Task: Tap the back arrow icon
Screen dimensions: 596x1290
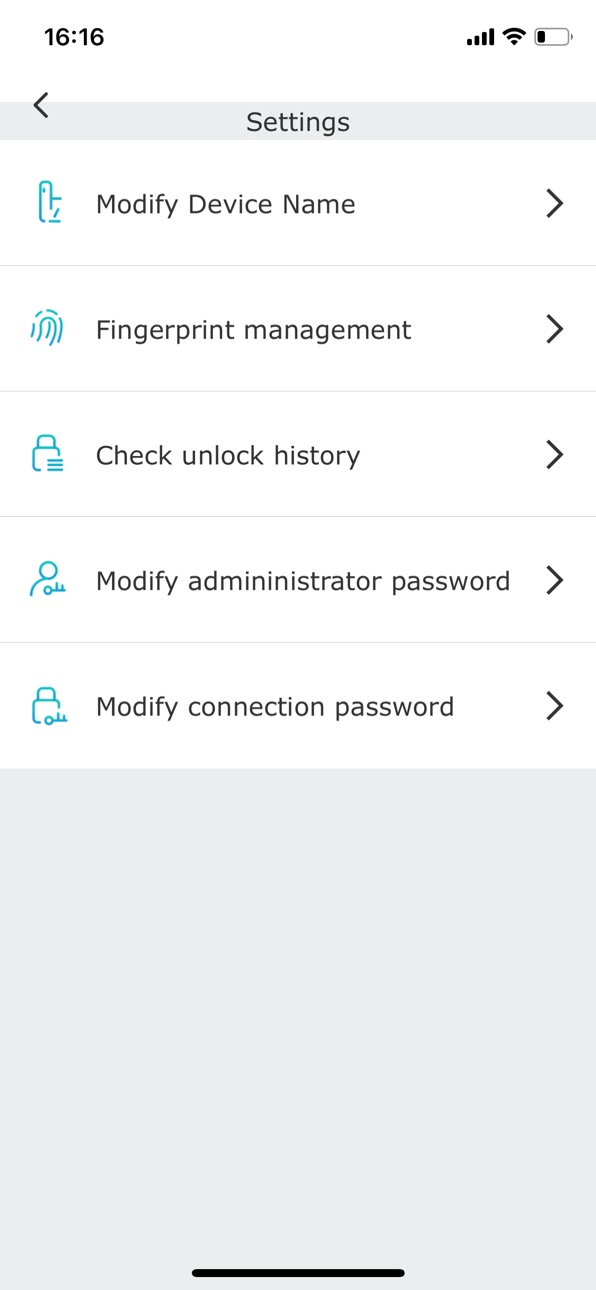Action: tap(41, 104)
